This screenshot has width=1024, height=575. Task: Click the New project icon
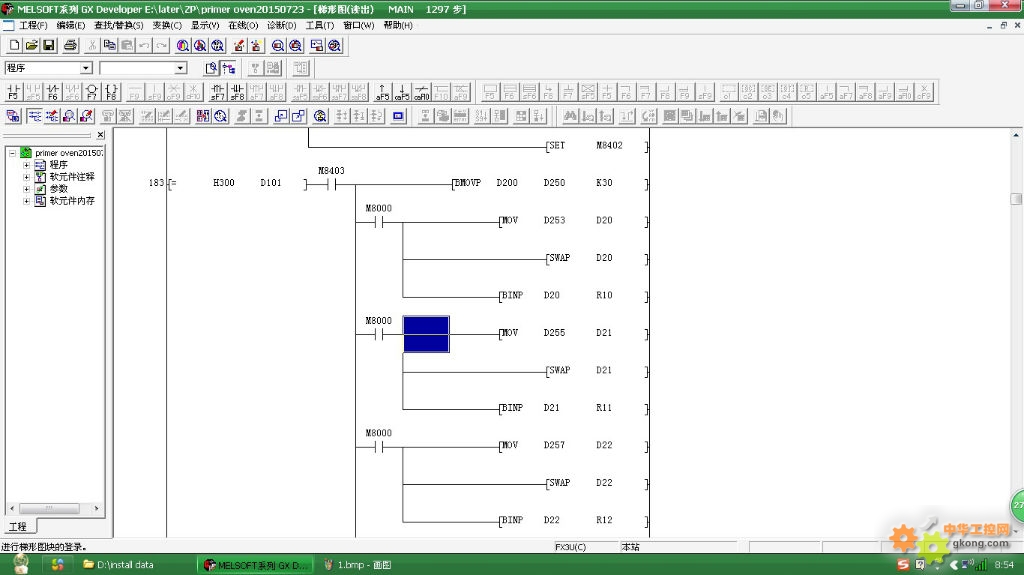pyautogui.click(x=14, y=45)
